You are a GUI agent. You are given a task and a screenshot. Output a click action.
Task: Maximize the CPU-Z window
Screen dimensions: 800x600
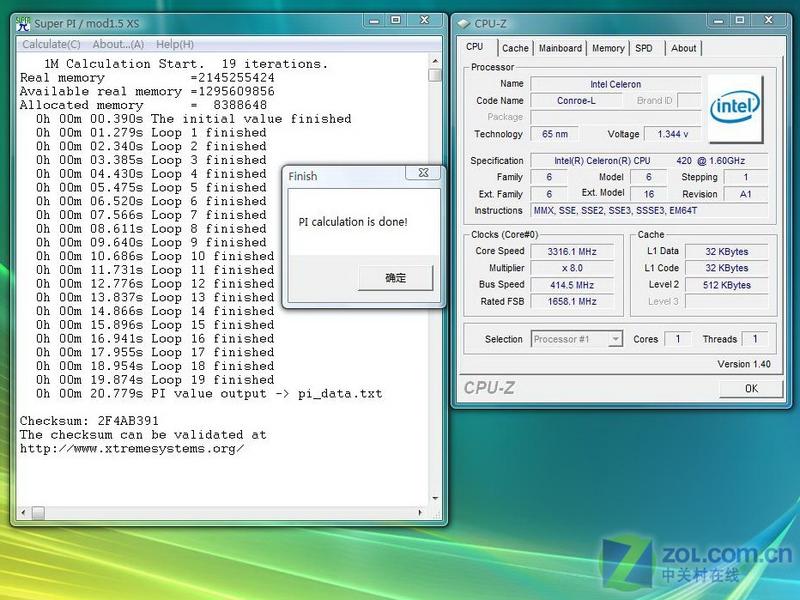click(x=740, y=20)
